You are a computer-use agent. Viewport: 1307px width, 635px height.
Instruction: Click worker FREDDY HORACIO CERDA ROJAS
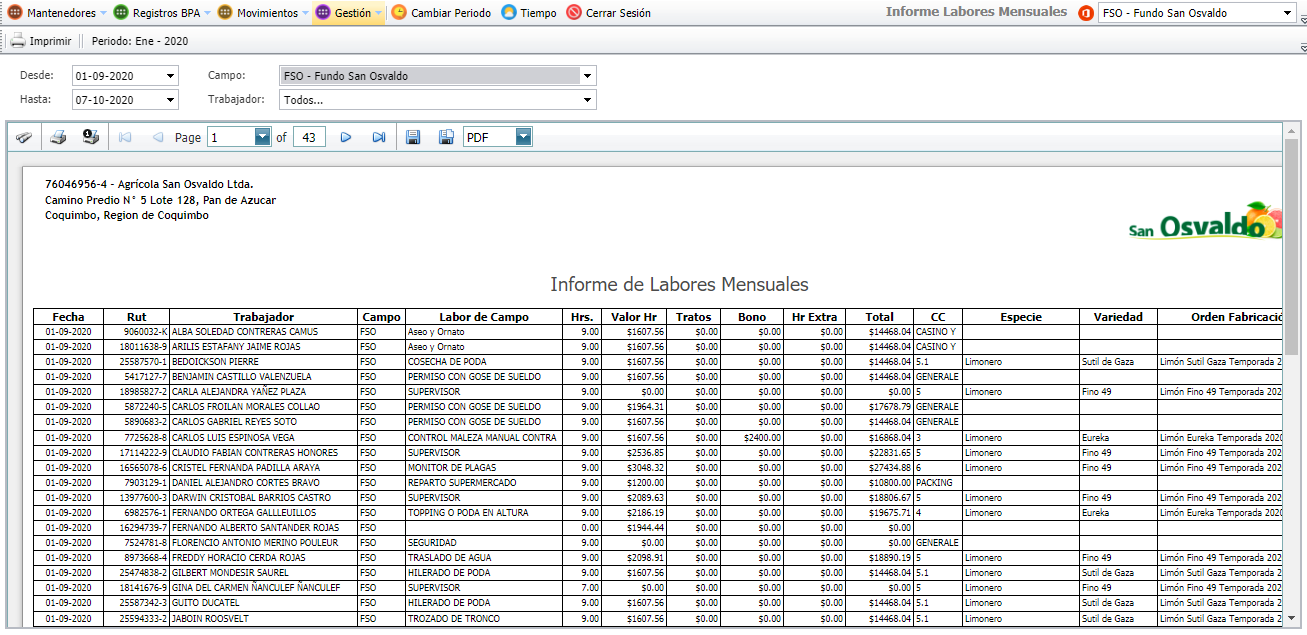(239, 557)
